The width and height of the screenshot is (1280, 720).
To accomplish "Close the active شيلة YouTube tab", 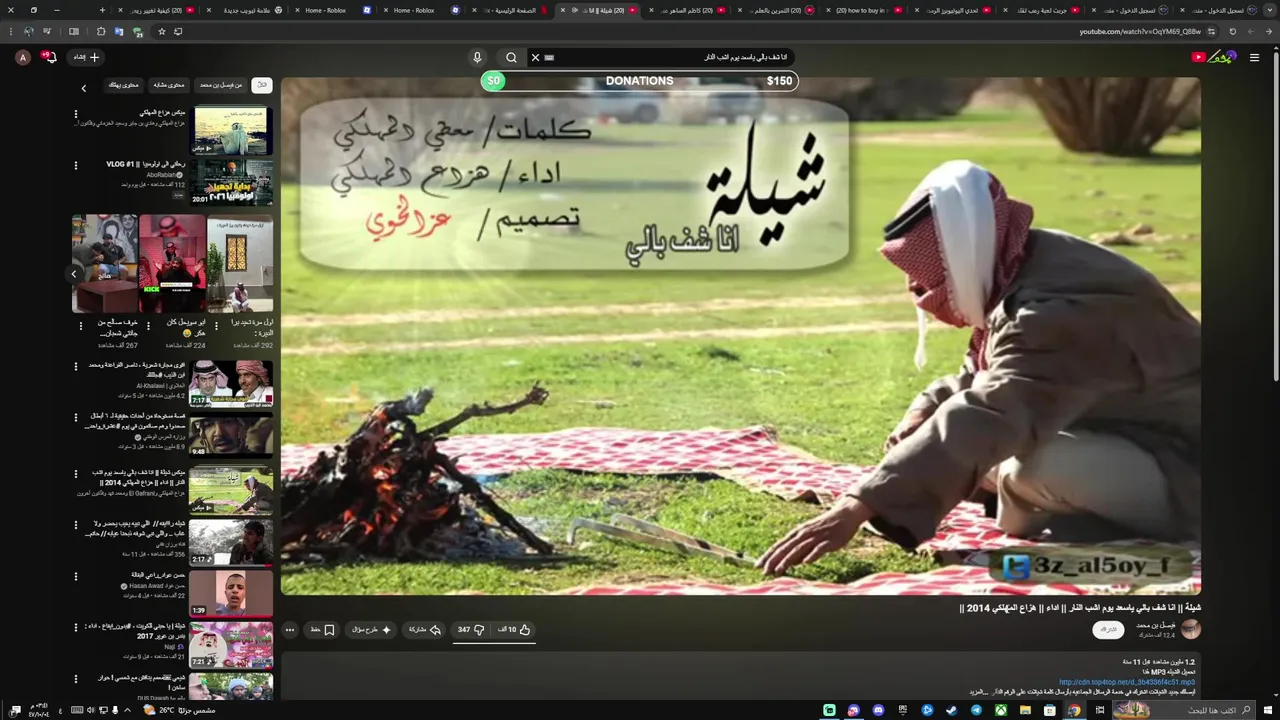I will pos(562,10).
